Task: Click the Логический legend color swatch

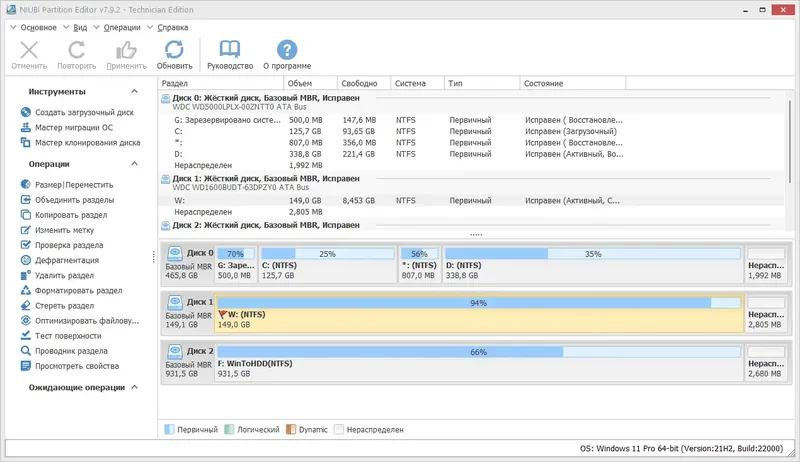Action: 229,429
